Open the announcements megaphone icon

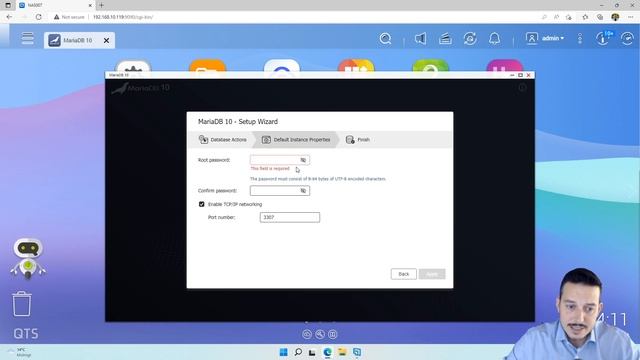point(420,39)
